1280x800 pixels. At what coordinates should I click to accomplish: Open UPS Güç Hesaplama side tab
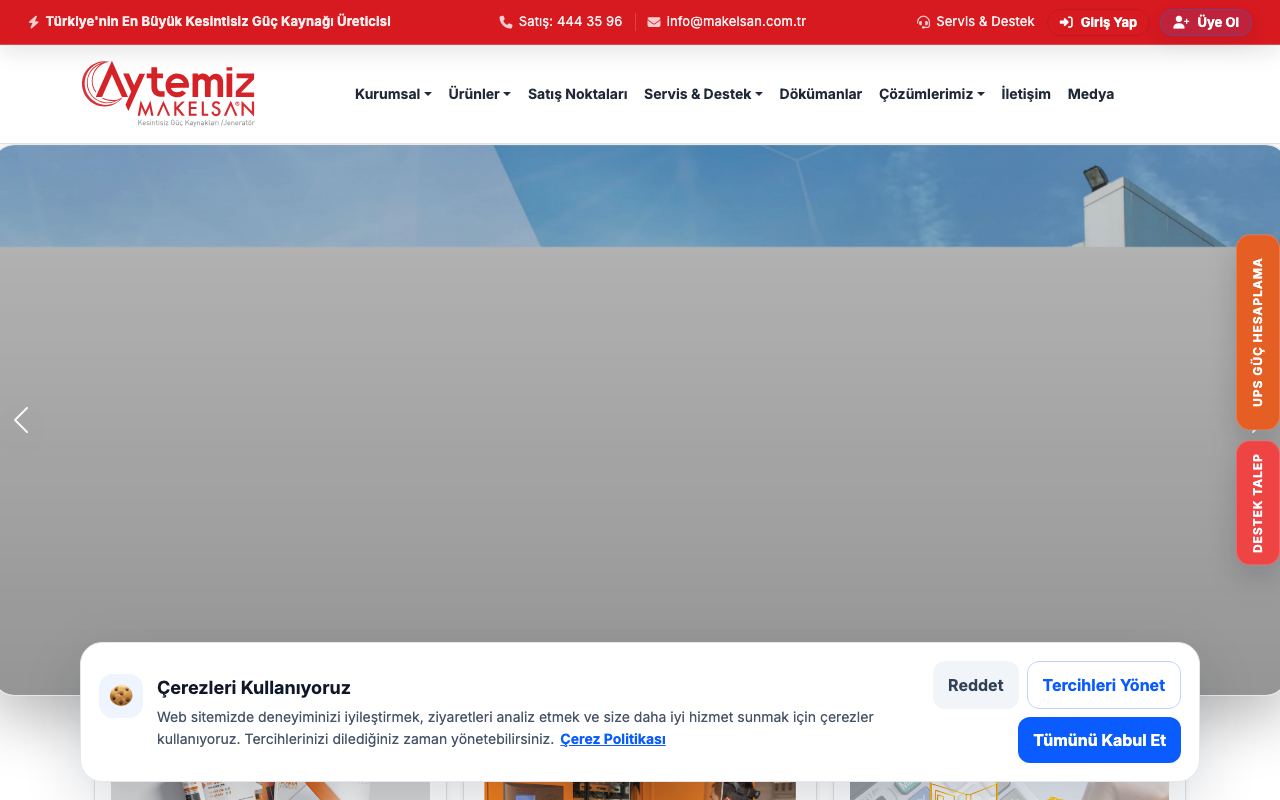point(1258,332)
